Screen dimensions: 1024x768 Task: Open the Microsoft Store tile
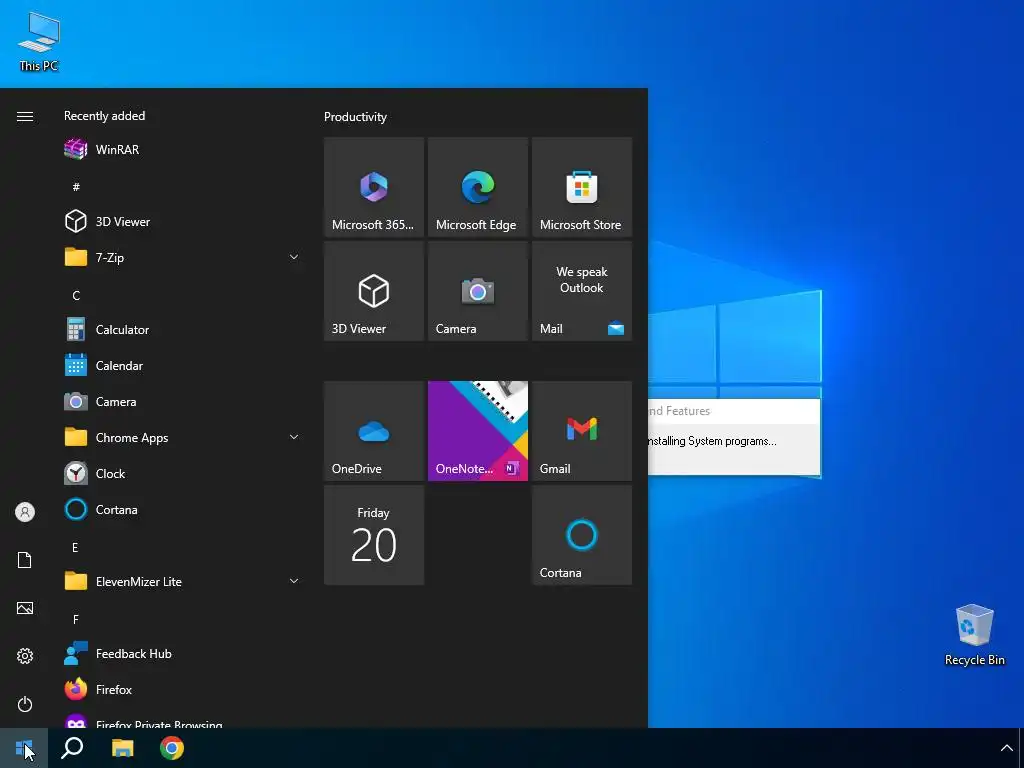582,187
